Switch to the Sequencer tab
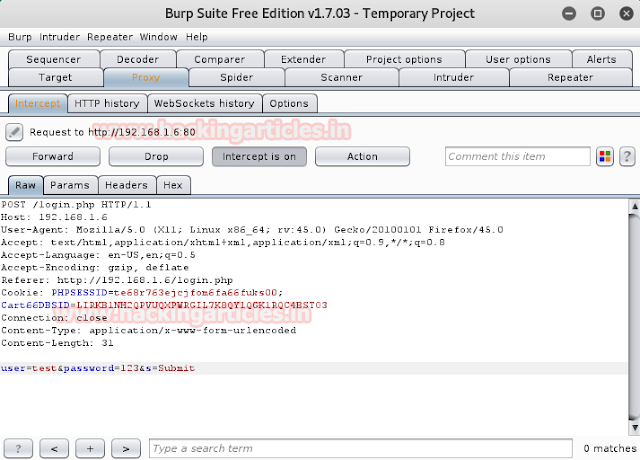This screenshot has width=640, height=460. coord(53,59)
